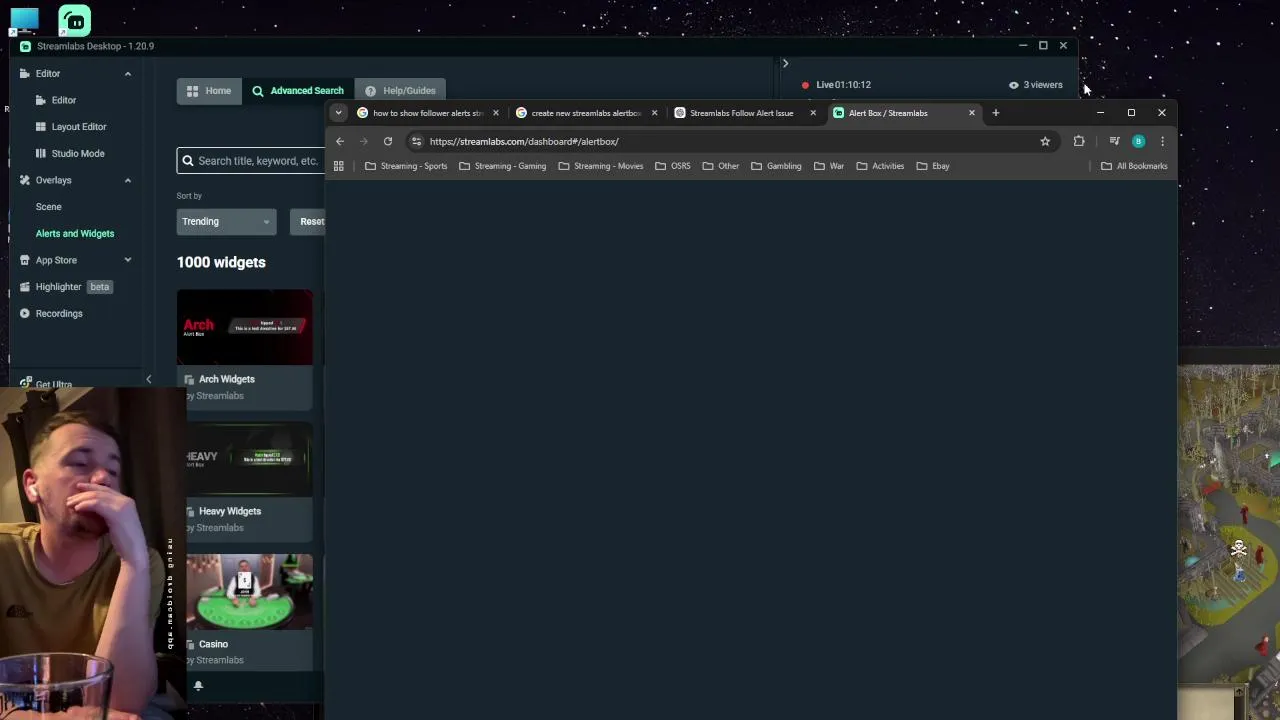This screenshot has height=720, width=1280.
Task: Select Alerts and Widgets in sidebar
Action: click(75, 233)
